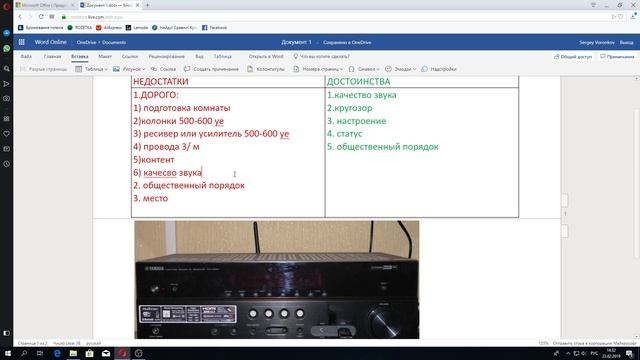This screenshot has width=640, height=360.
Task: Click text '5. общественный порядок' in green column
Action: pyautogui.click(x=383, y=147)
